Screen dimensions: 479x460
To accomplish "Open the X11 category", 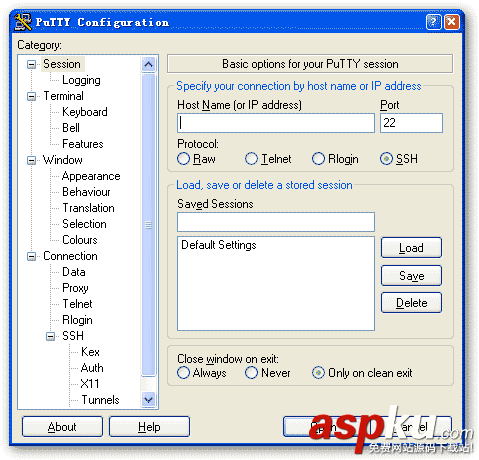I will tap(90, 384).
